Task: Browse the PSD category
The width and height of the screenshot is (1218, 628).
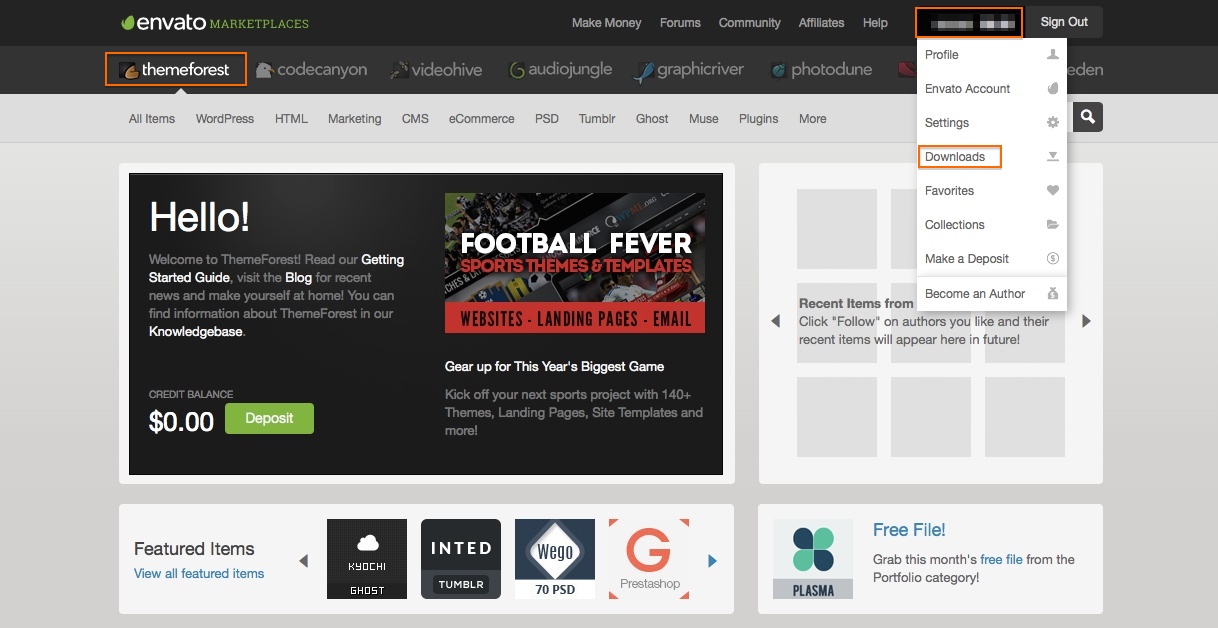Action: coord(546,119)
